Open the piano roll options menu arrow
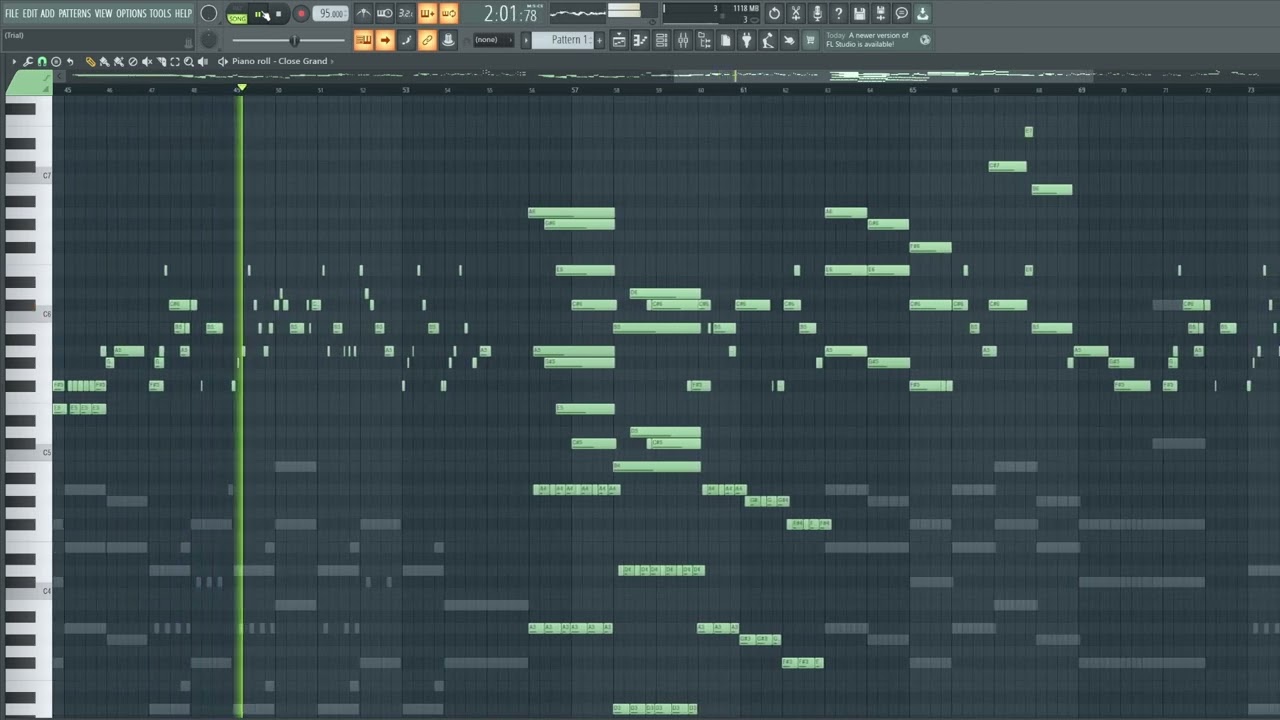 (x=14, y=62)
